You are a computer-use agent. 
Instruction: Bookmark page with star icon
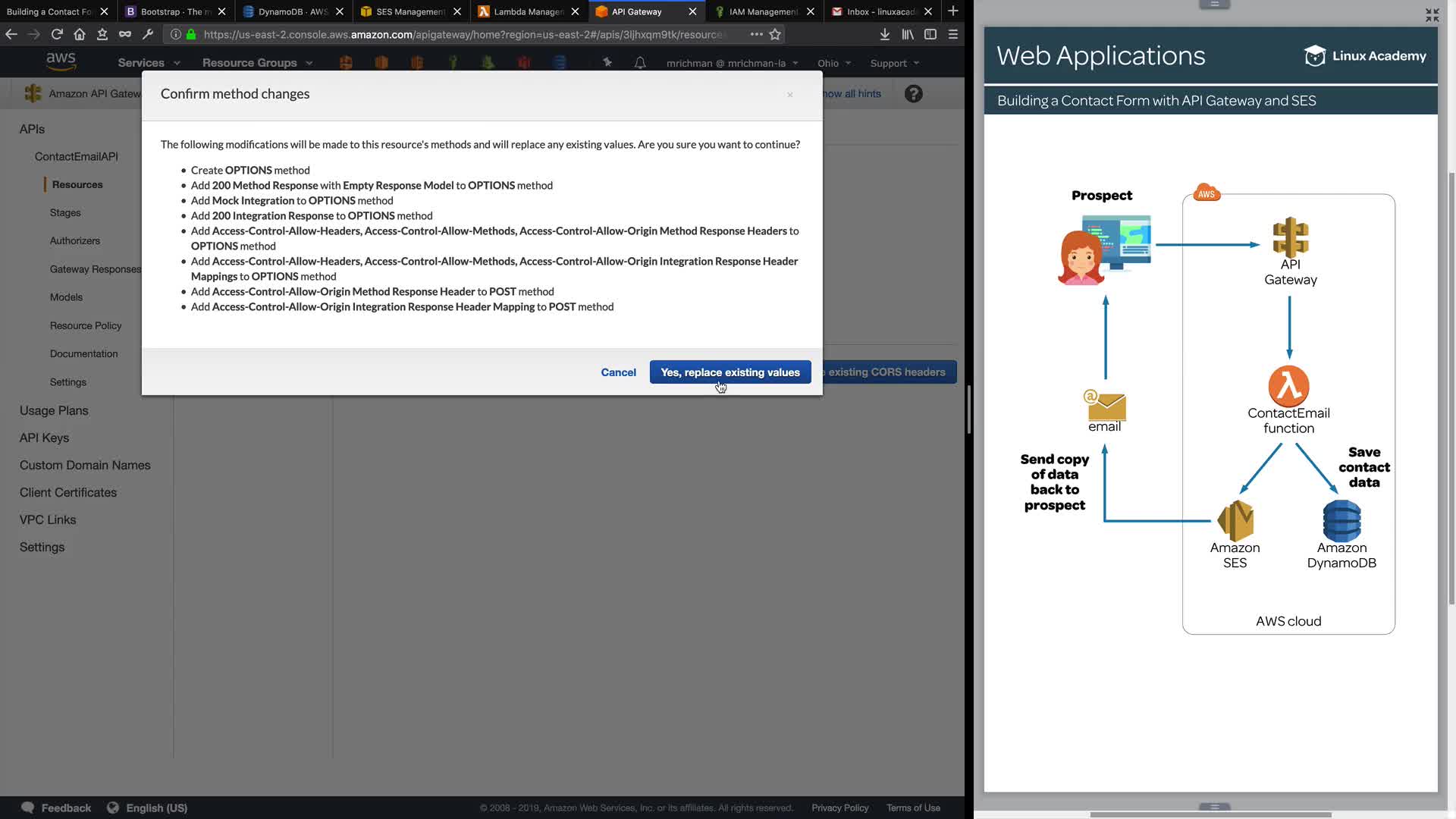tap(775, 34)
